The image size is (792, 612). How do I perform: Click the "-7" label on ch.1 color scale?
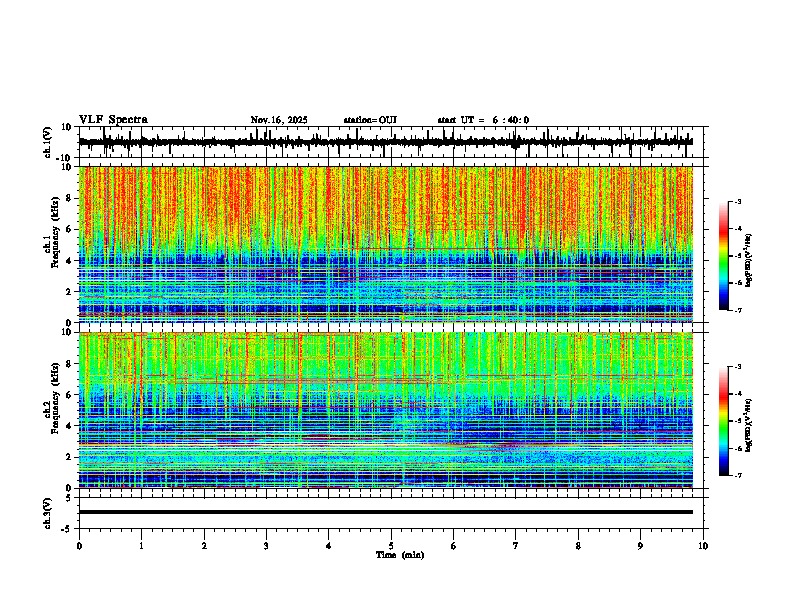tap(738, 310)
